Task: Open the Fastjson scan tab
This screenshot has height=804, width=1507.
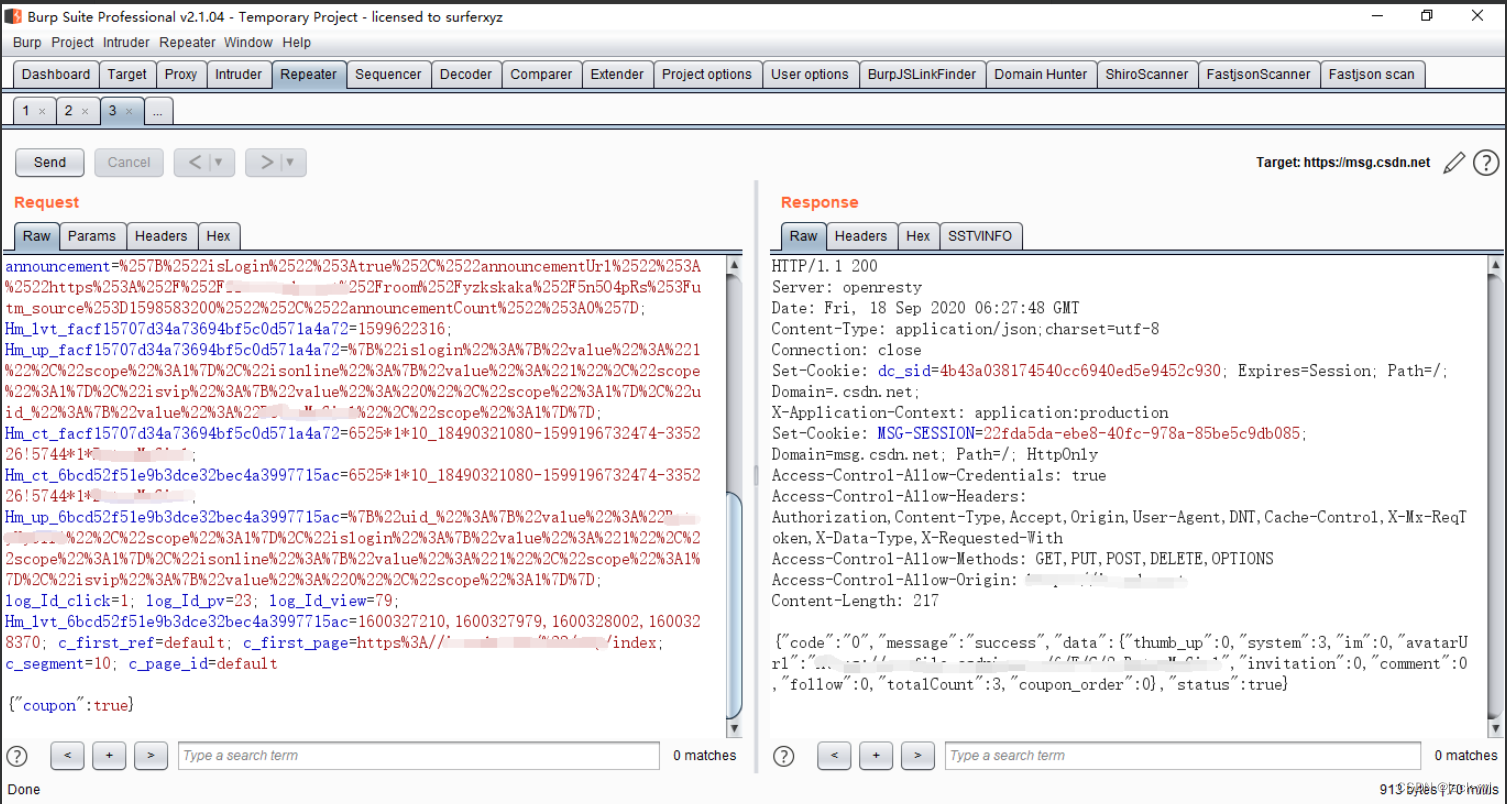Action: pyautogui.click(x=1372, y=74)
